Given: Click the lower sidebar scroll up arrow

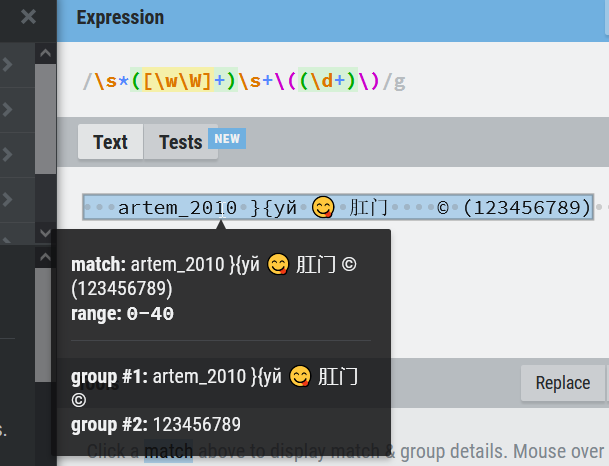Looking at the screenshot, I should click(45, 257).
